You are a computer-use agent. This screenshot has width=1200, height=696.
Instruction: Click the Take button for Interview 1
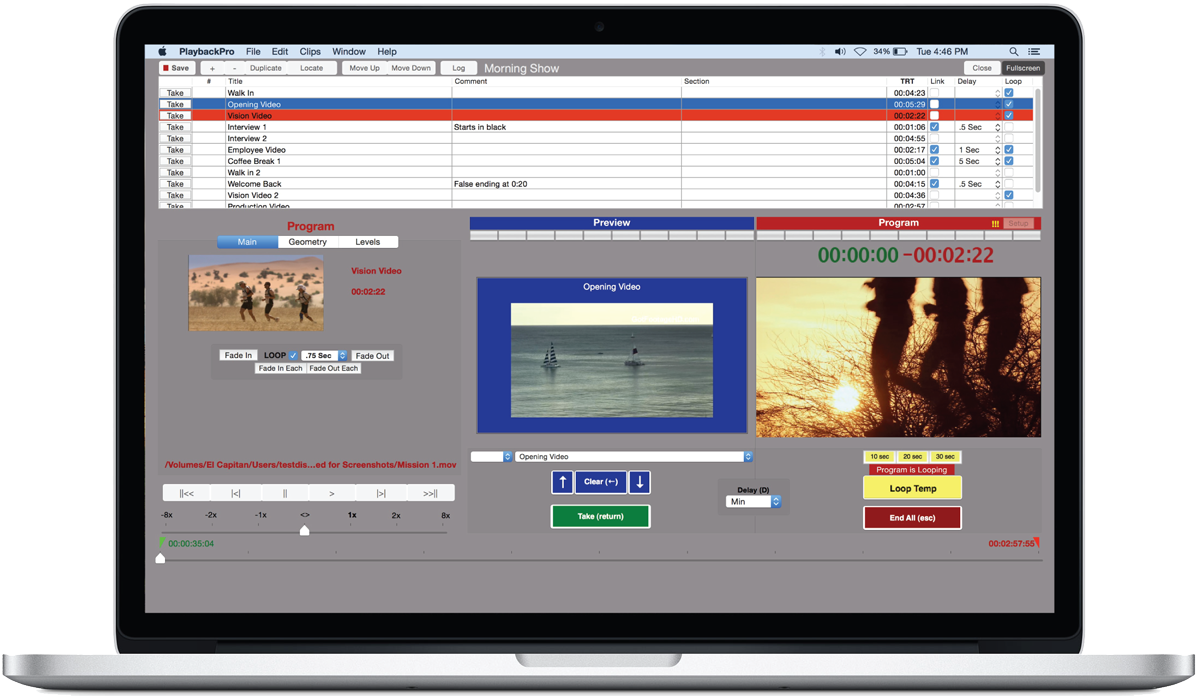pyautogui.click(x=175, y=127)
